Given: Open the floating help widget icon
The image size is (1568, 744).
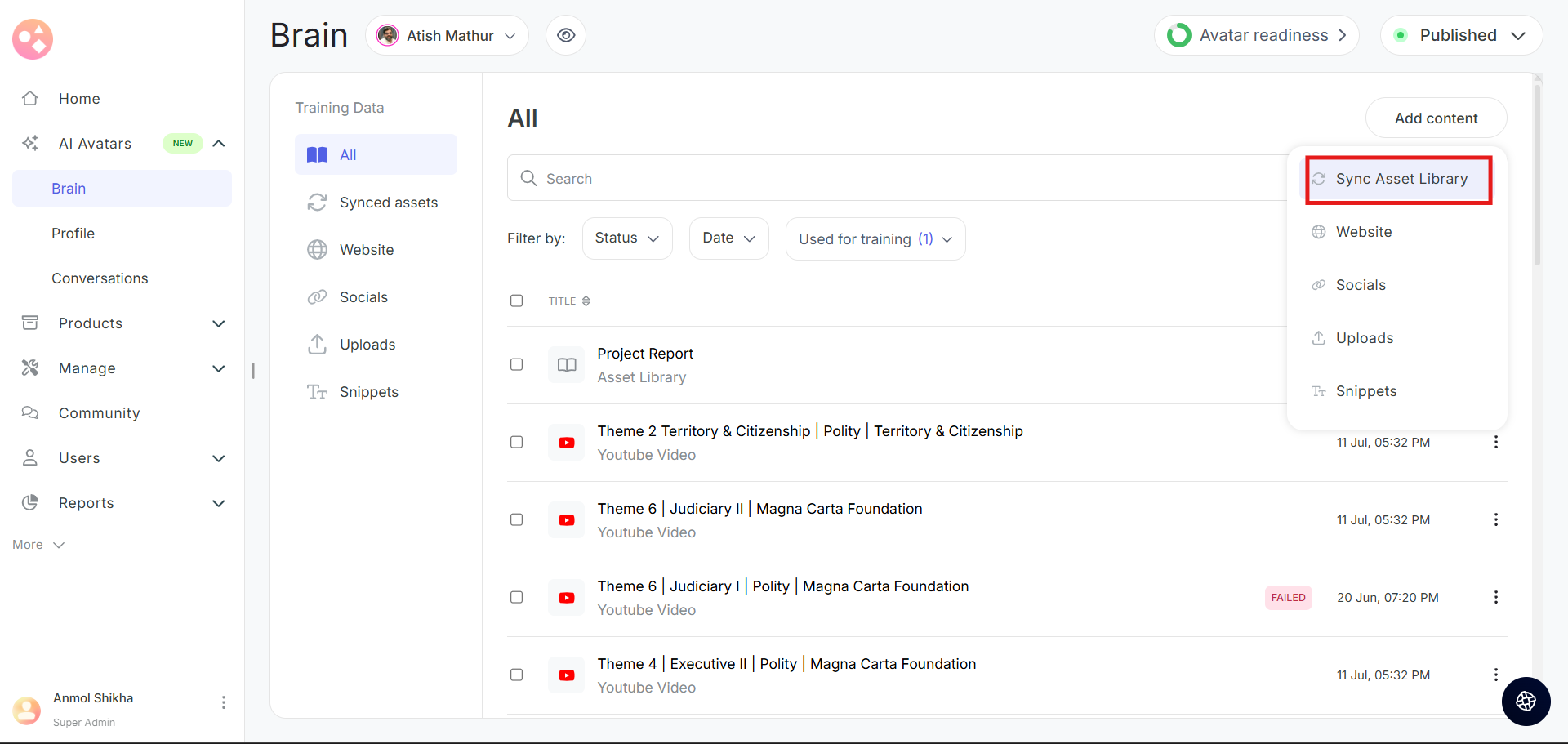Looking at the screenshot, I should pyautogui.click(x=1526, y=701).
